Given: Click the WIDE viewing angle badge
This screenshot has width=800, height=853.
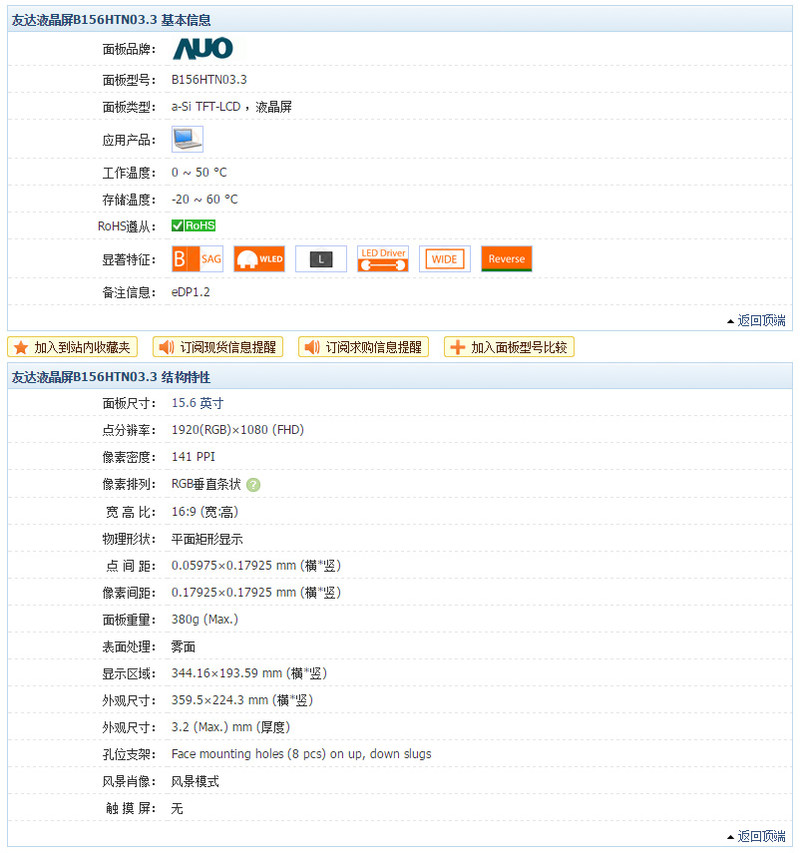Looking at the screenshot, I should point(444,258).
